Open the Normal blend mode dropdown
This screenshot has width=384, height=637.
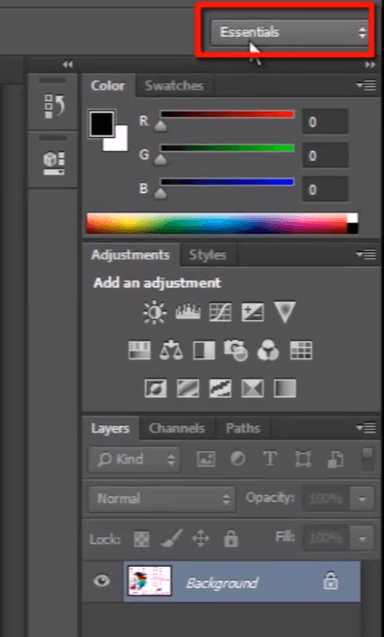[x=162, y=498]
